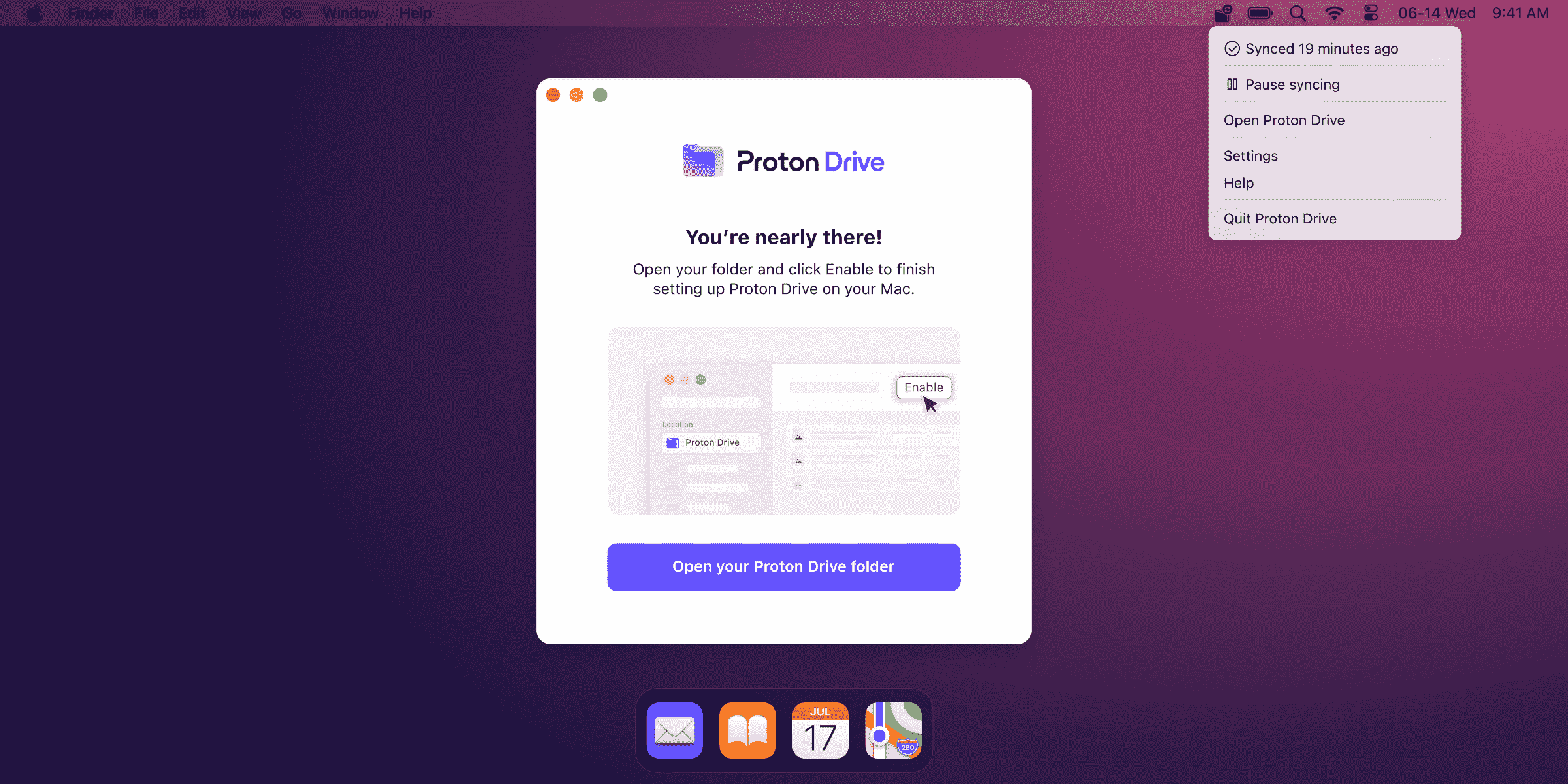Viewport: 1568px width, 784px height.
Task: Open Mail app from the dock
Action: tap(675, 730)
